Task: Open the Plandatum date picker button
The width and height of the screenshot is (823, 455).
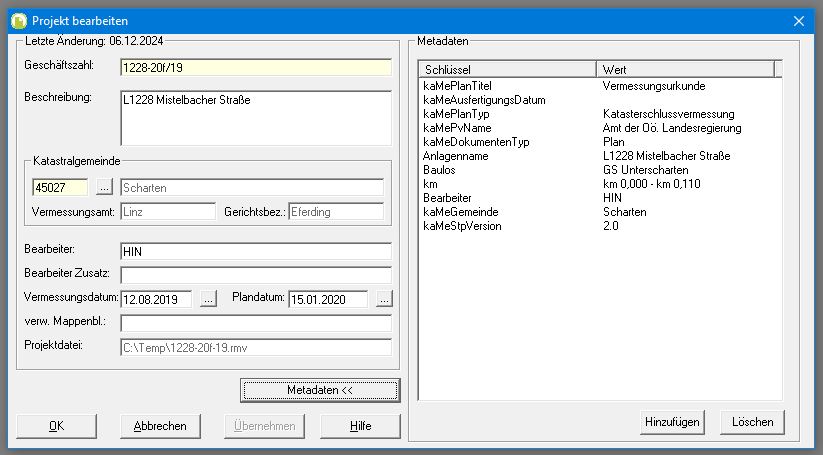Action: pos(384,298)
